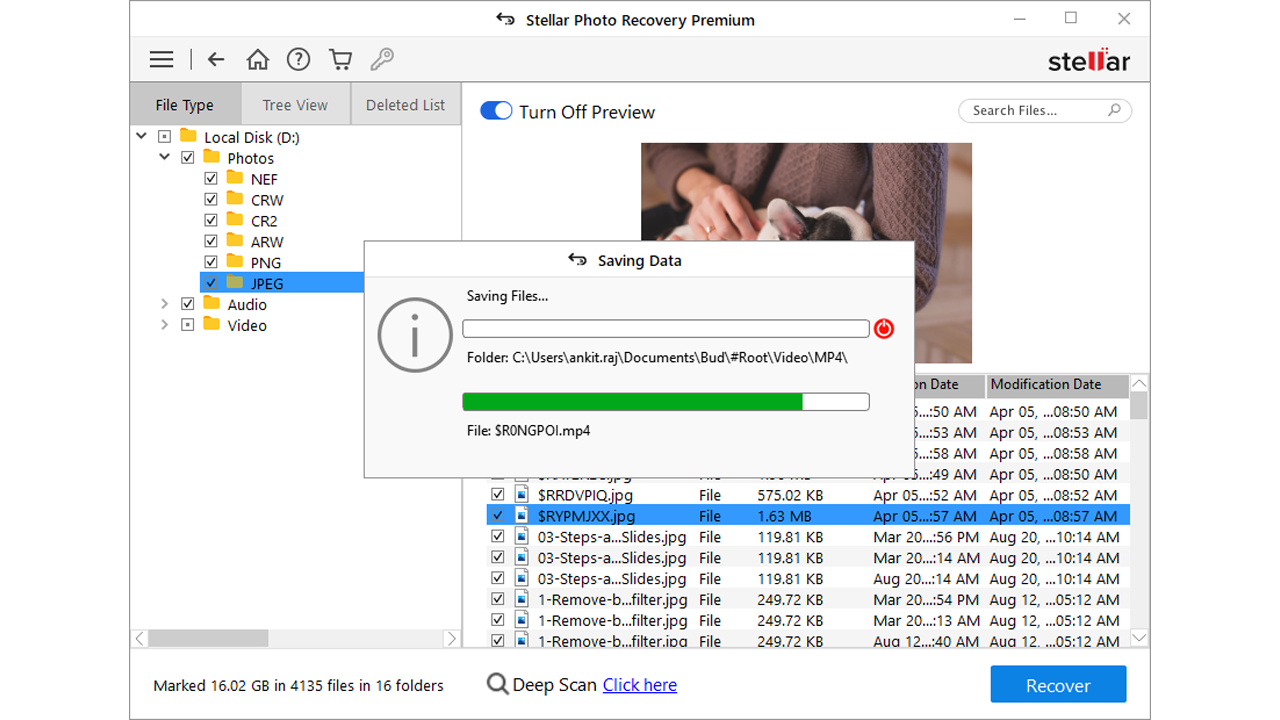Image resolution: width=1280 pixels, height=720 pixels.
Task: Open Deep Scan 'Click here' link
Action: coord(639,685)
